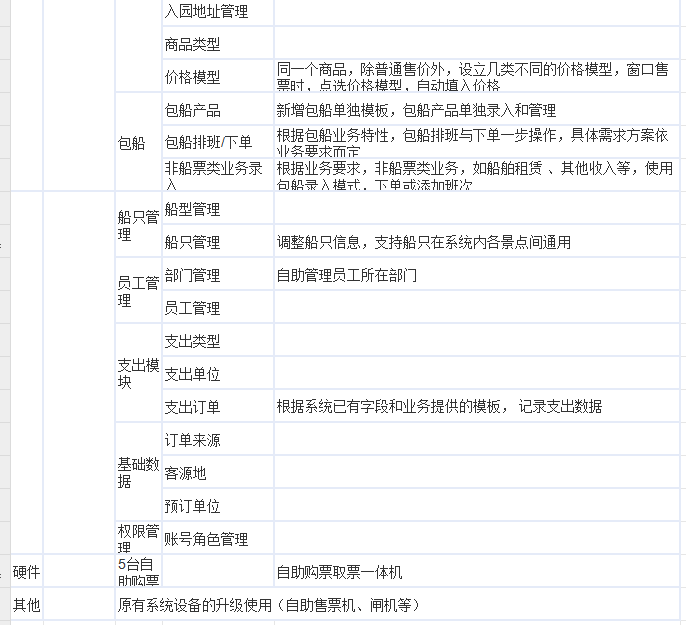Viewport: 686px width, 625px height.
Task: Select the 订单来源 cell
Action: click(217, 440)
